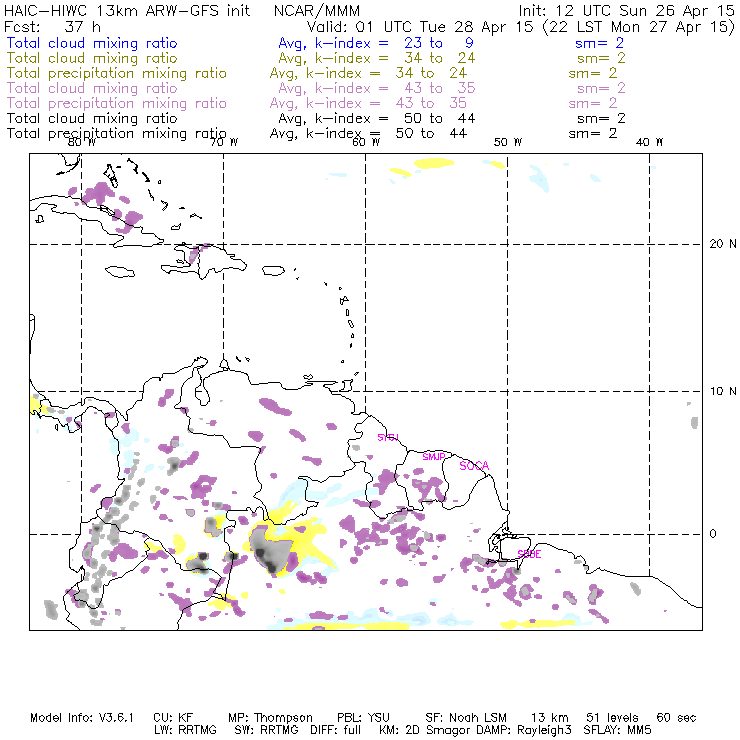Click the 'PBL: YSU' text
This screenshot has height=740, width=740.
(363, 718)
